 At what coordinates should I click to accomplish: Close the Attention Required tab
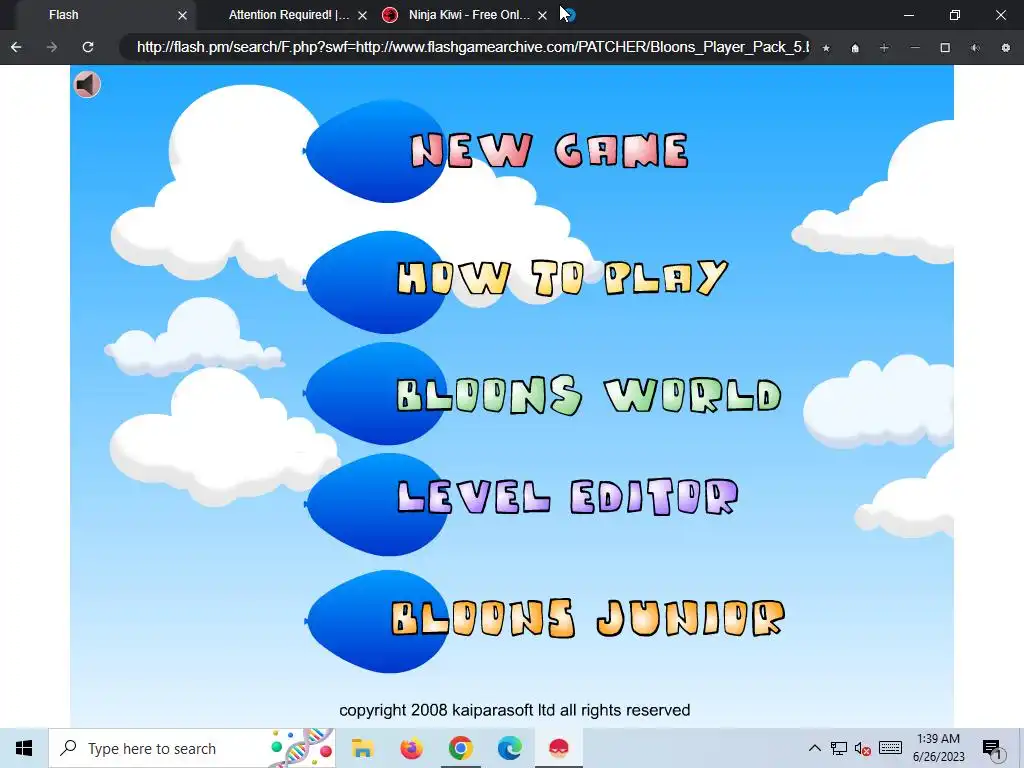tap(362, 15)
